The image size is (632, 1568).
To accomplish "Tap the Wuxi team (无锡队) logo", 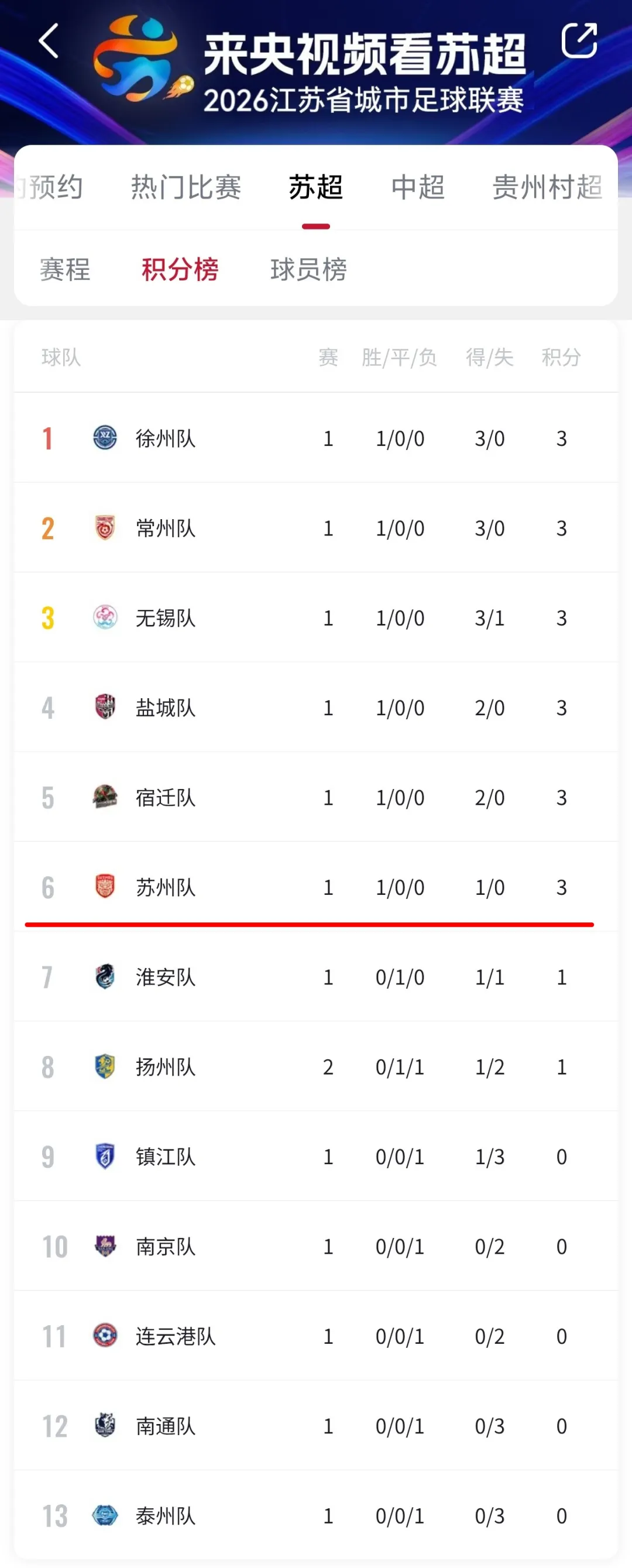I will (105, 617).
